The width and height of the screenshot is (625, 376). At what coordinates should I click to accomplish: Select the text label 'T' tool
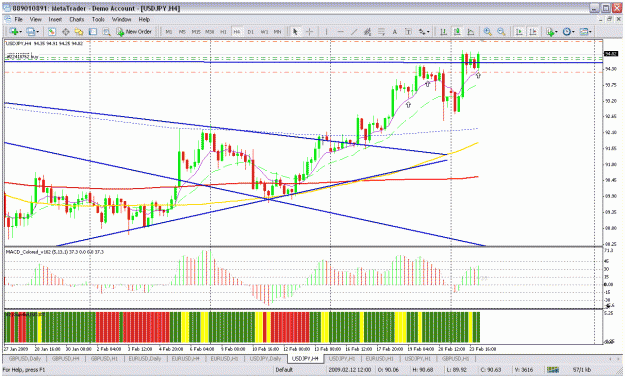point(408,31)
